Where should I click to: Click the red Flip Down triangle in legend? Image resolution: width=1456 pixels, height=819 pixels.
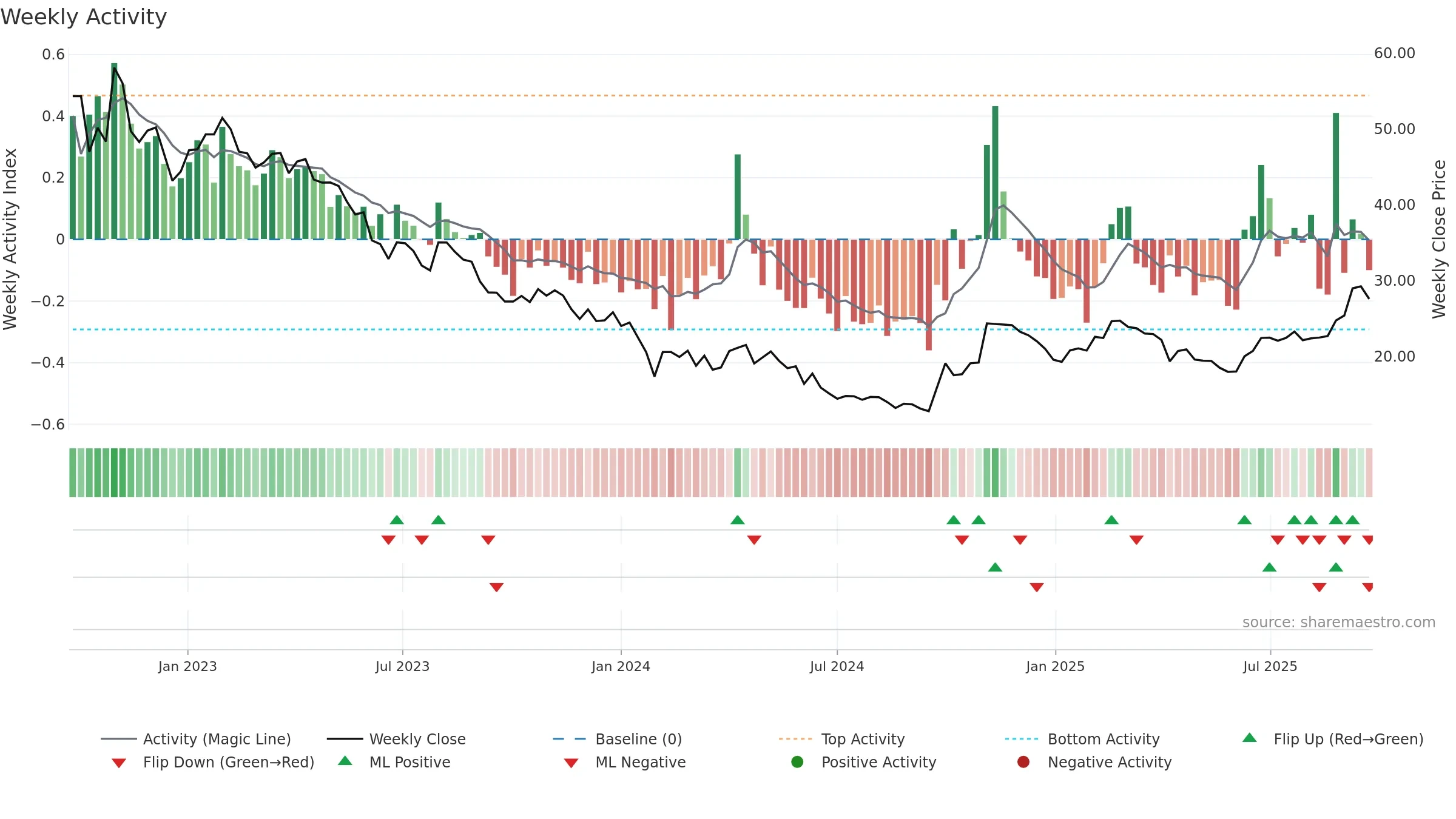[x=119, y=763]
